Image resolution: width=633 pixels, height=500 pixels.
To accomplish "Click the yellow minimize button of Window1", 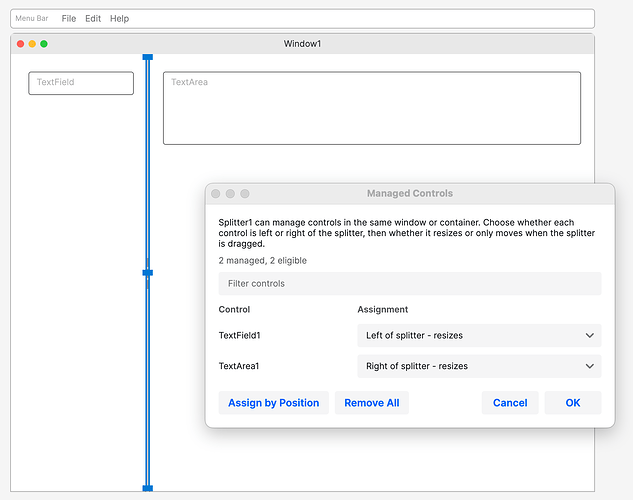I will click(32, 44).
